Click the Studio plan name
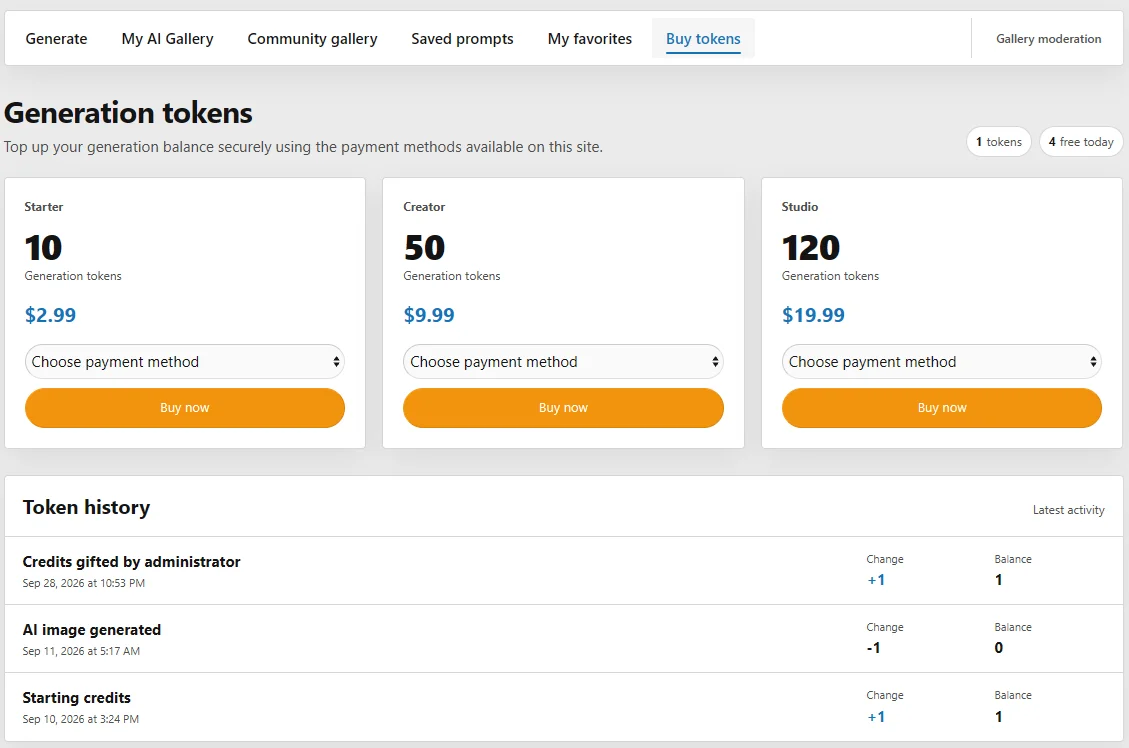This screenshot has height=748, width=1129. [x=800, y=207]
